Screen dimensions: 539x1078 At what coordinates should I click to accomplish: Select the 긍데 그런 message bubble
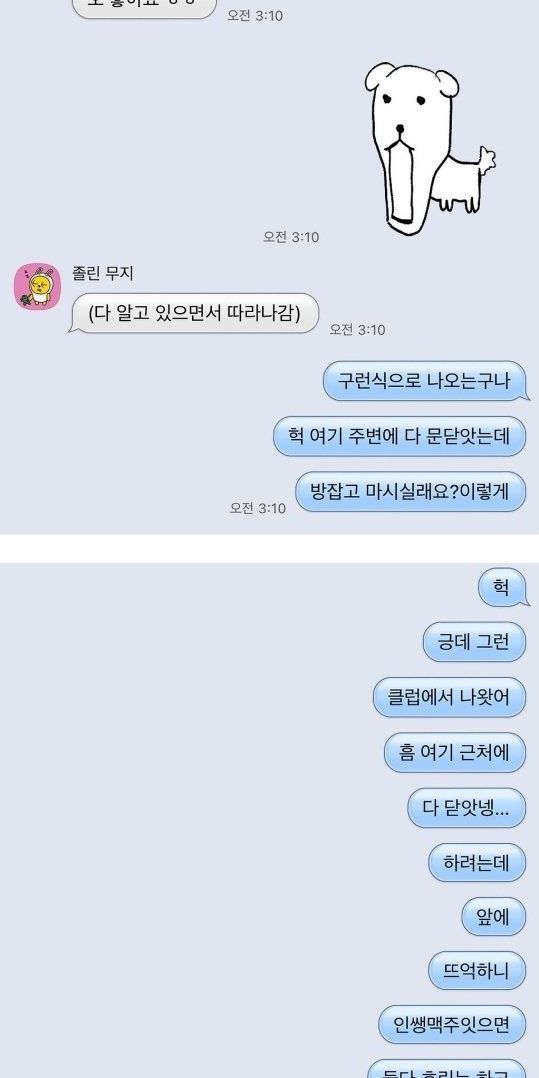coord(474,642)
